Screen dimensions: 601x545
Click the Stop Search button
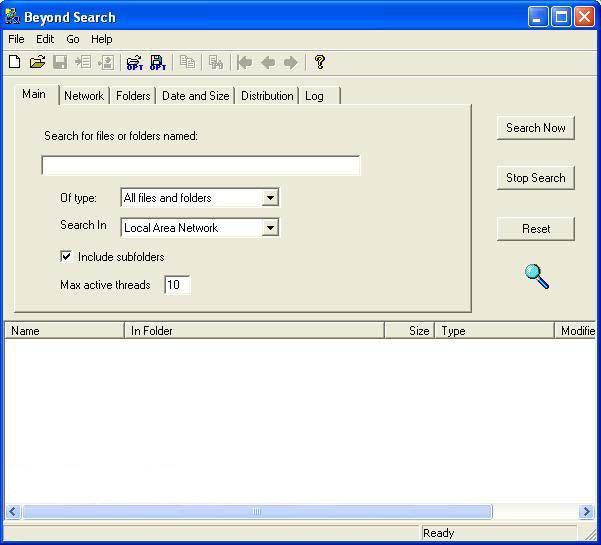click(535, 178)
